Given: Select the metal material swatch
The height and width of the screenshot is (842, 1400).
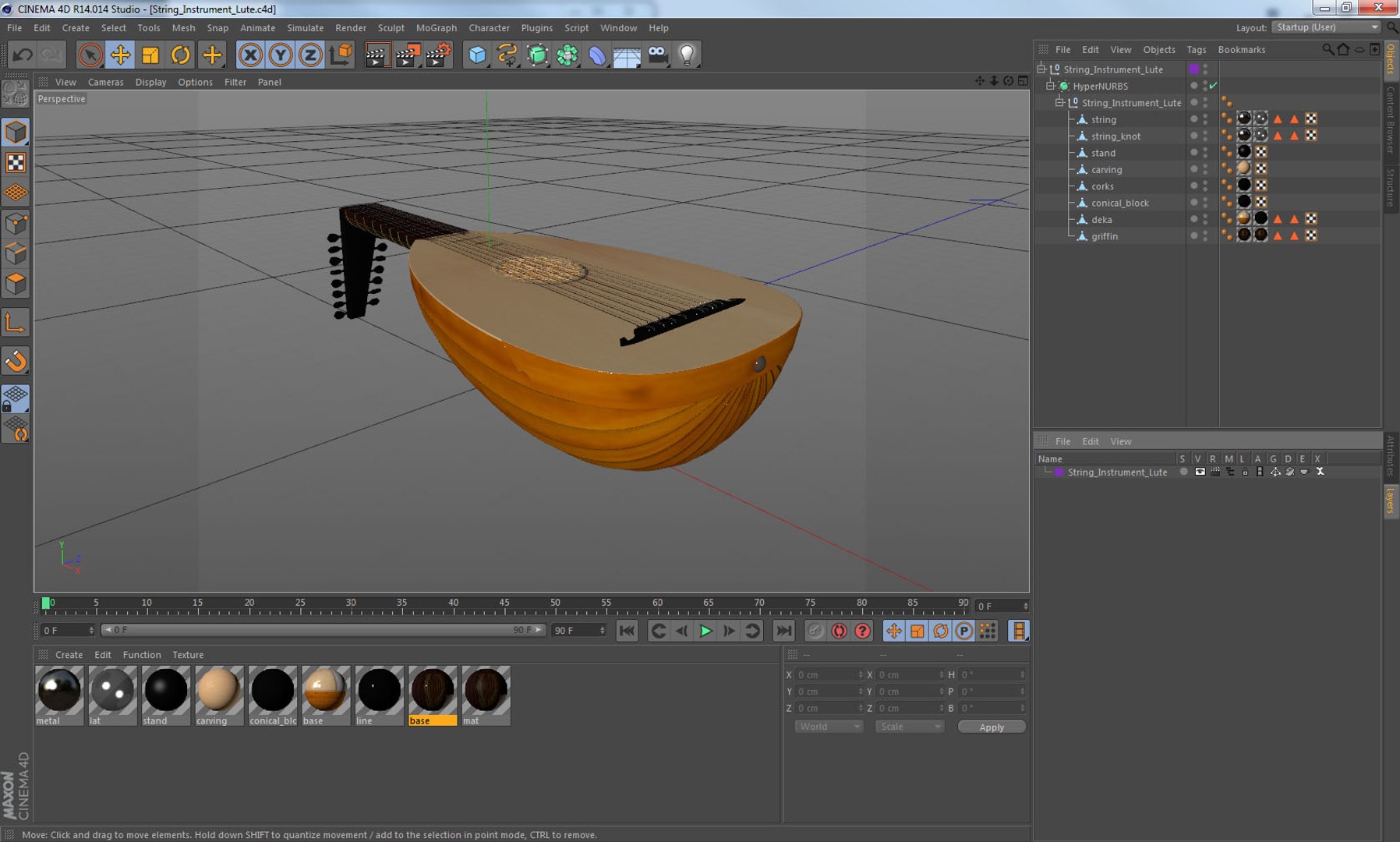Looking at the screenshot, I should [x=59, y=695].
